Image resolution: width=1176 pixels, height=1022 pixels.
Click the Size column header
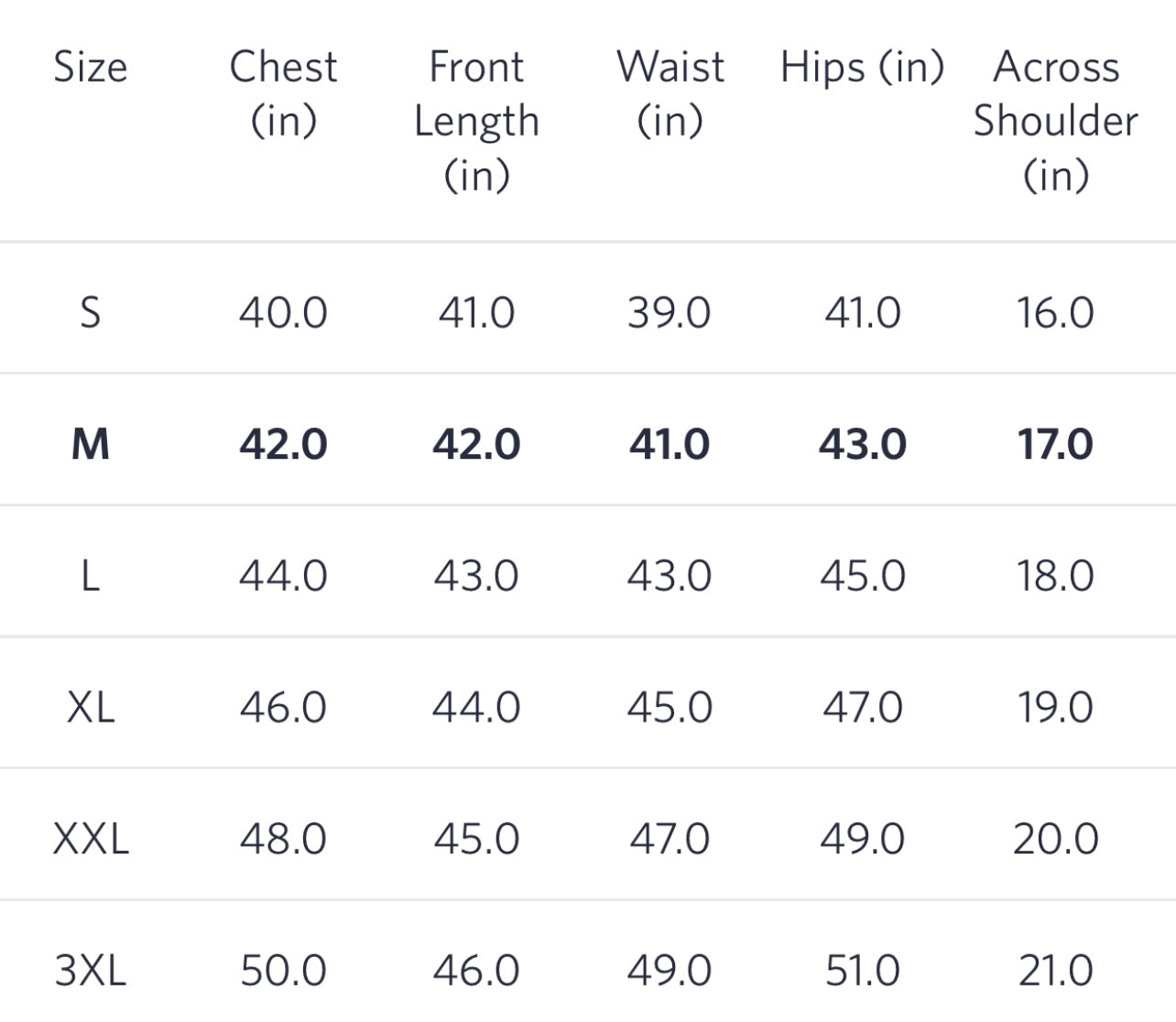tap(90, 67)
